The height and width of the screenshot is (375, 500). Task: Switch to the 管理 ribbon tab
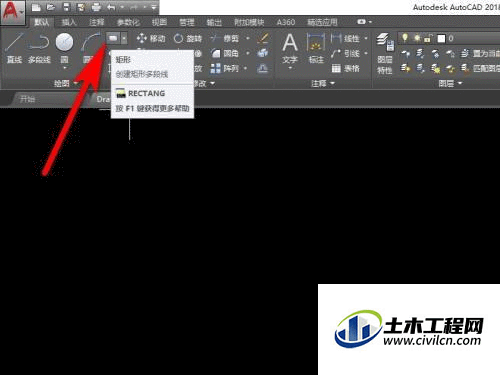coord(187,22)
